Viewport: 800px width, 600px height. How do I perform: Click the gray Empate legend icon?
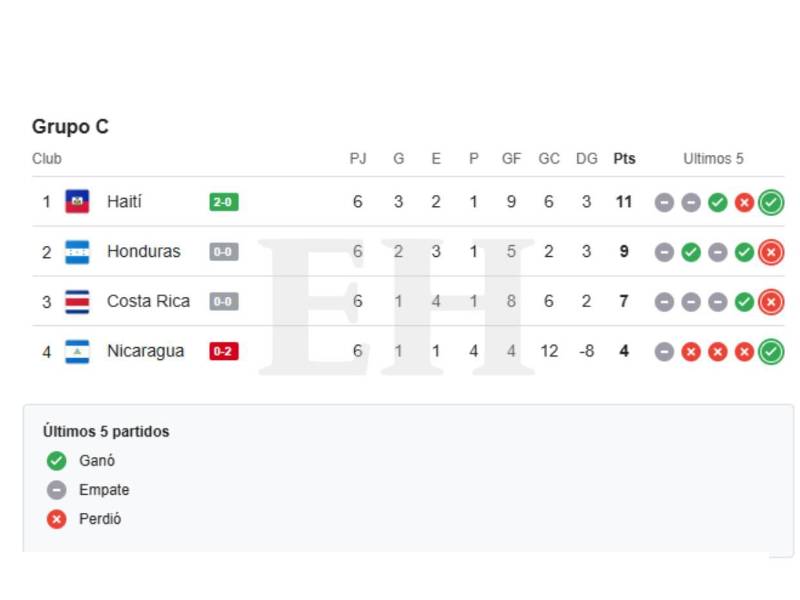(57, 490)
